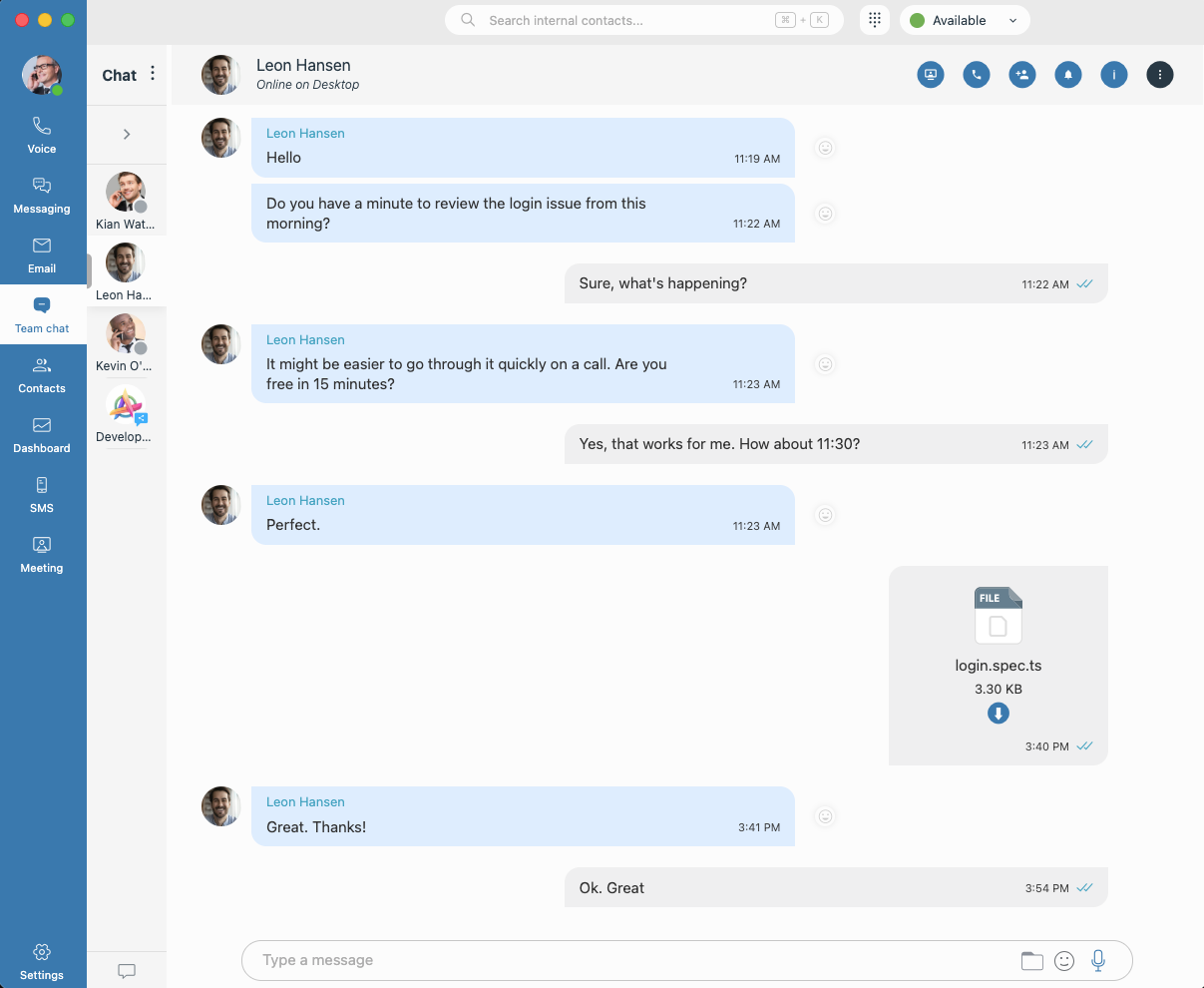This screenshot has width=1204, height=988.
Task: Open the Voice section in the sidebar
Action: [x=41, y=135]
